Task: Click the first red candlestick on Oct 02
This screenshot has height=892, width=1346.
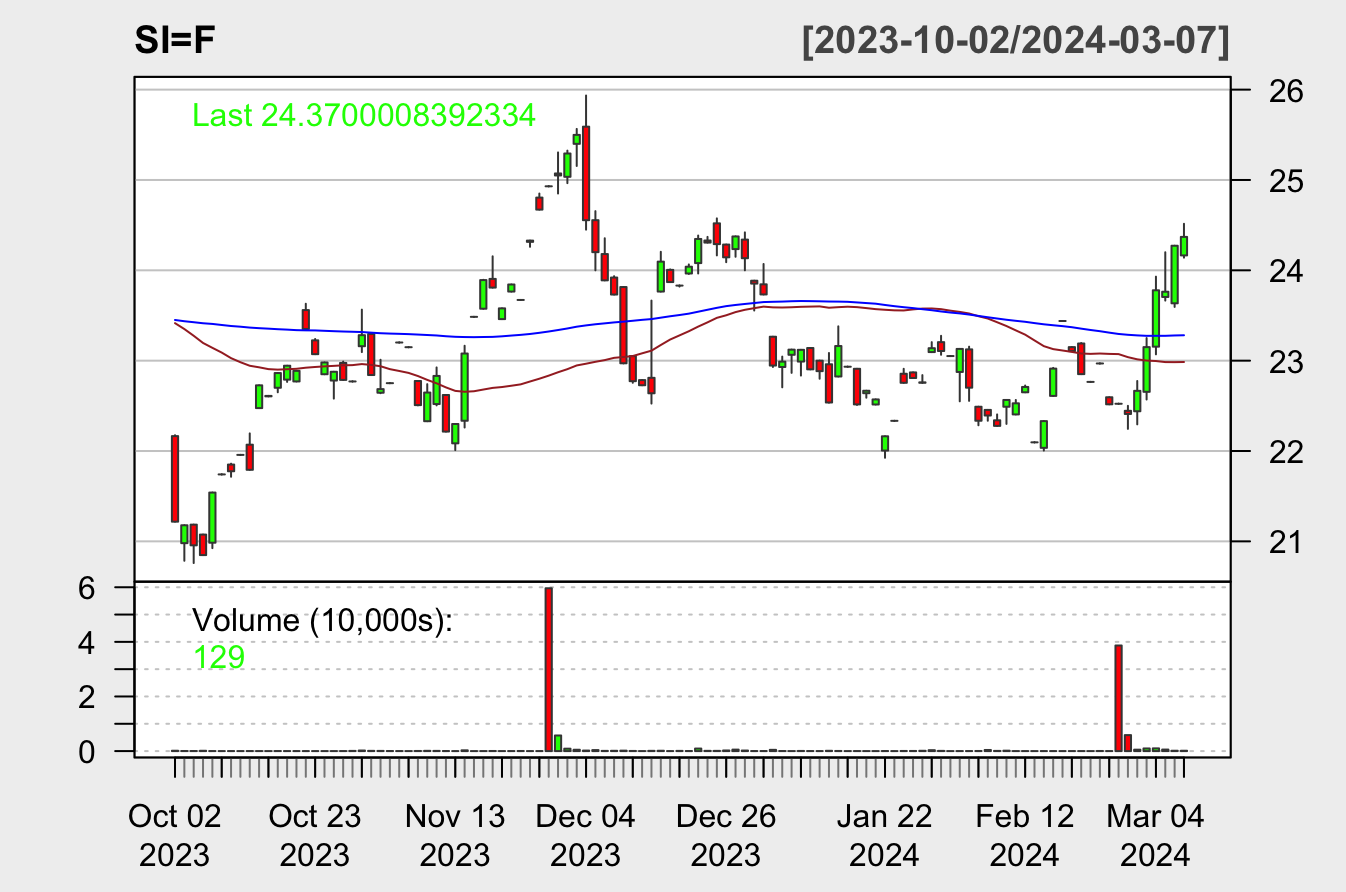Action: (175, 478)
